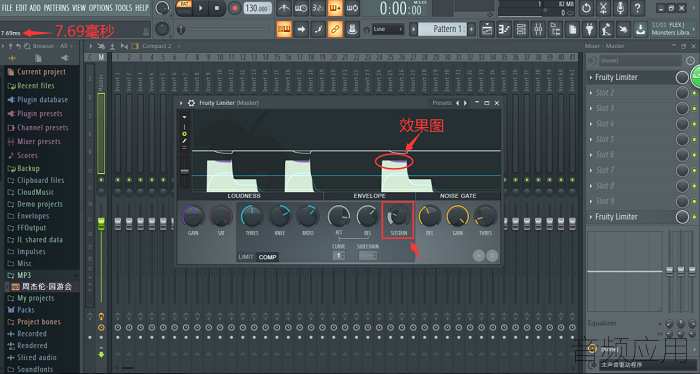
Task: Toggle the countdown before recording icon
Action: [318, 8]
